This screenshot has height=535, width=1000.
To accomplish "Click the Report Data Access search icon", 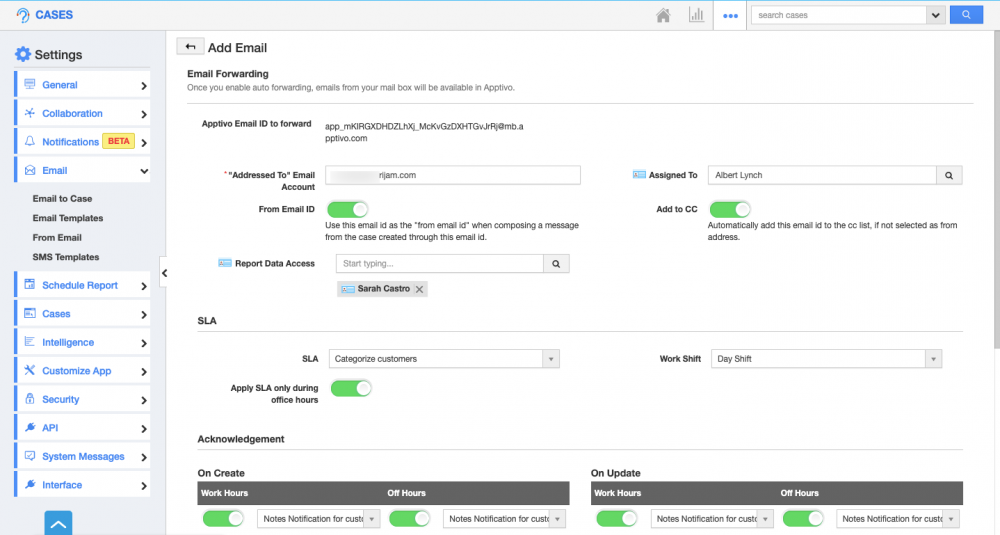I will (557, 264).
